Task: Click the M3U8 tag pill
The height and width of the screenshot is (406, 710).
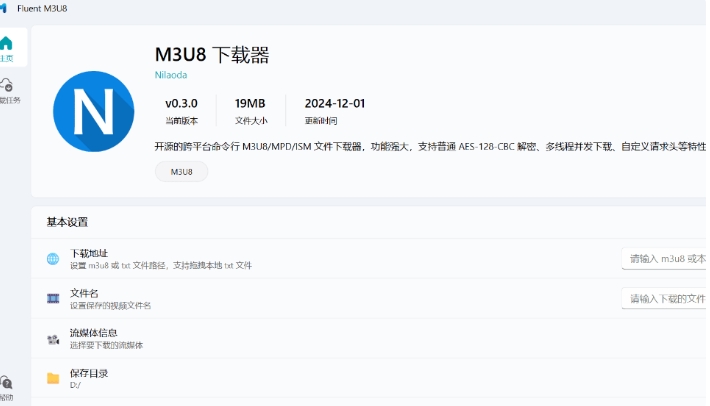Action: coord(182,172)
